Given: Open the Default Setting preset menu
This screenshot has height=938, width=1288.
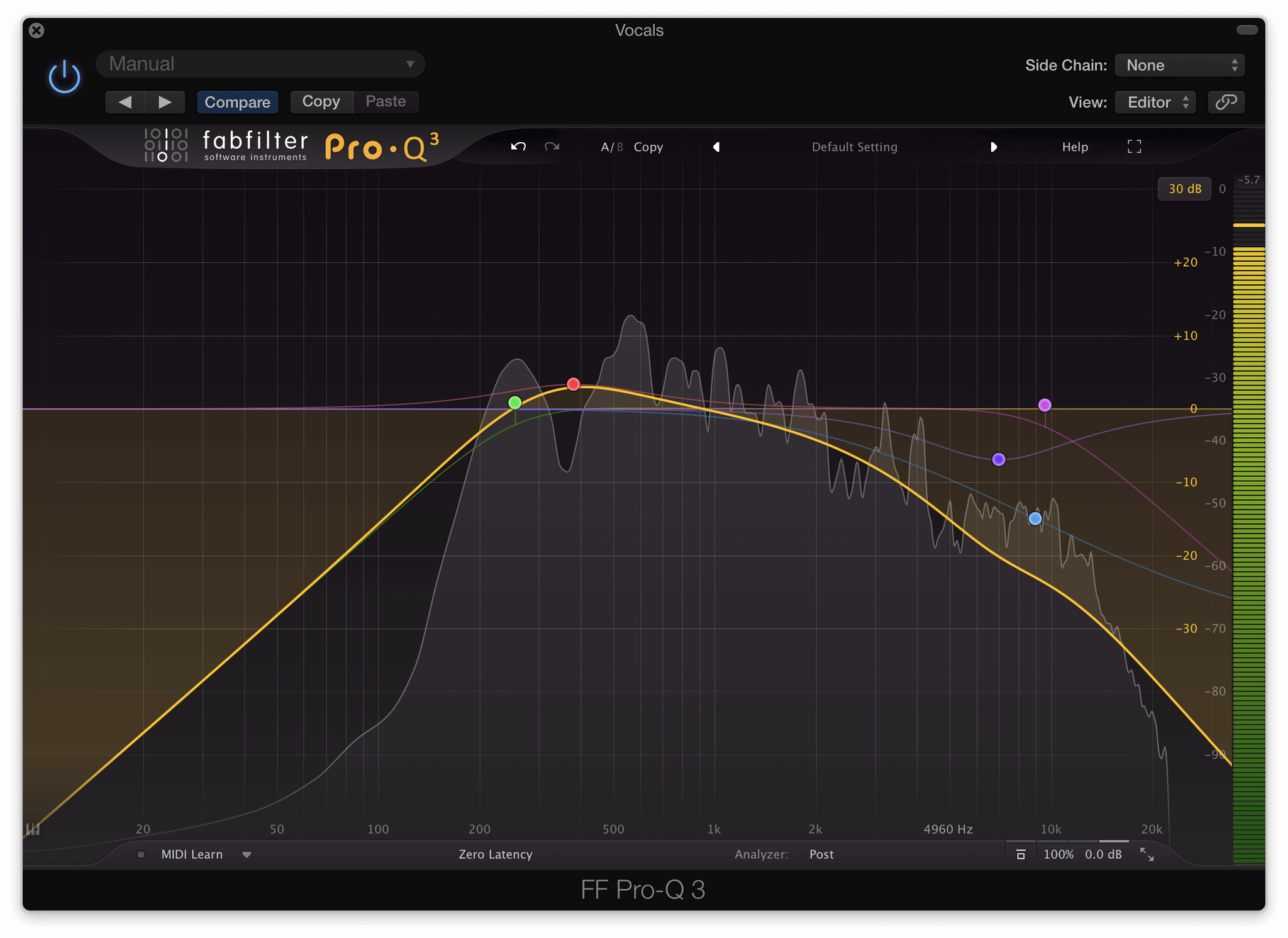Looking at the screenshot, I should (854, 147).
